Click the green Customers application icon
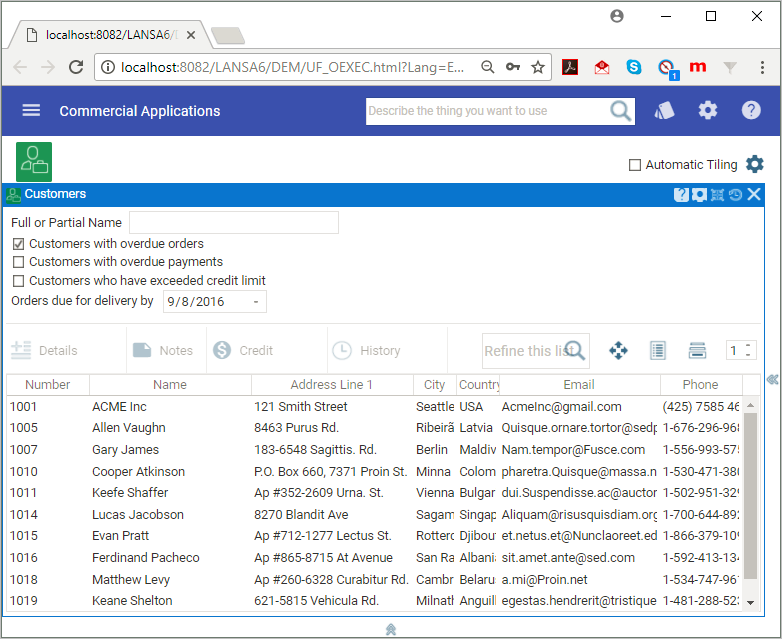 click(x=34, y=161)
